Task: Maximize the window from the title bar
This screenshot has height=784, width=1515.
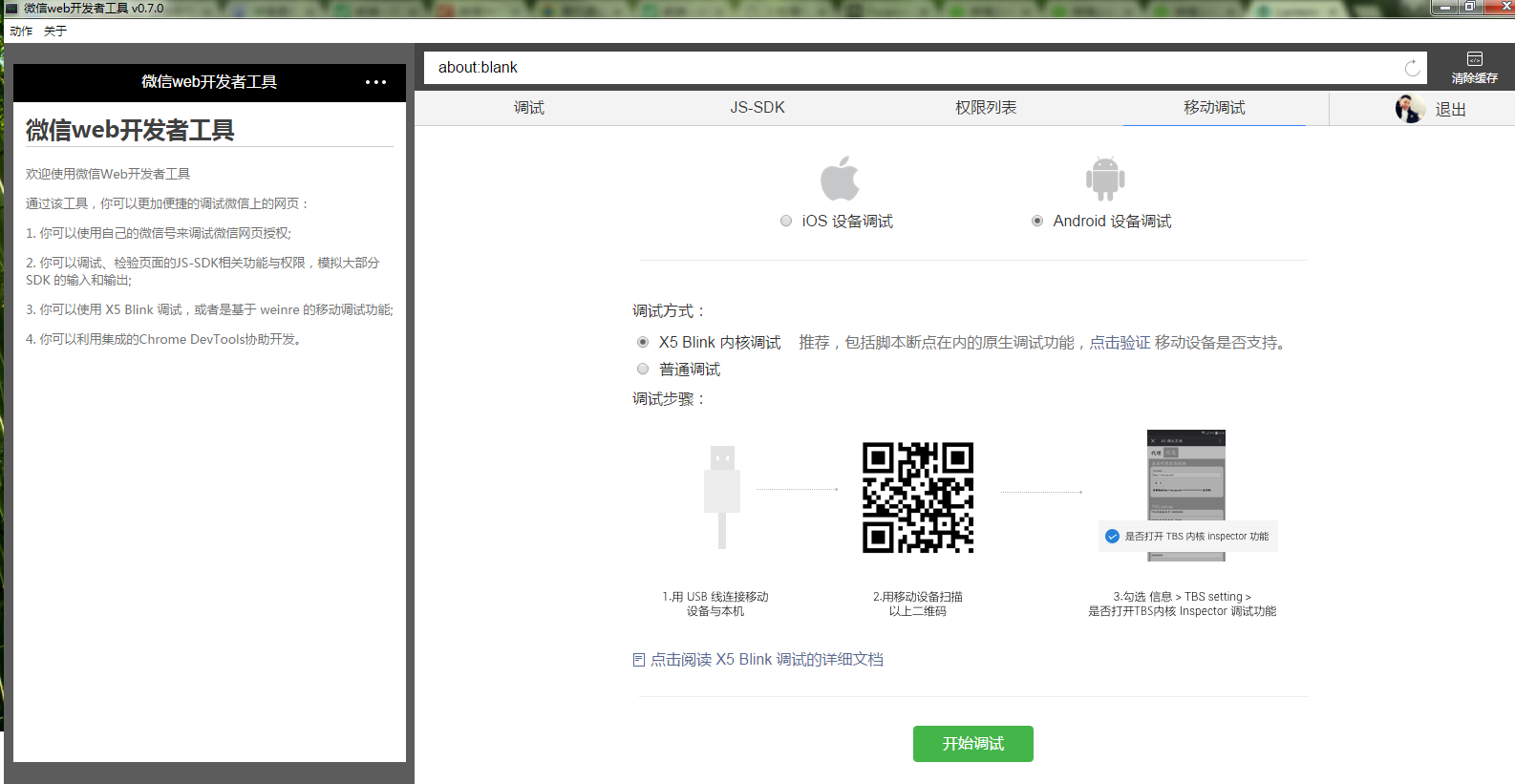Action: tap(1470, 7)
